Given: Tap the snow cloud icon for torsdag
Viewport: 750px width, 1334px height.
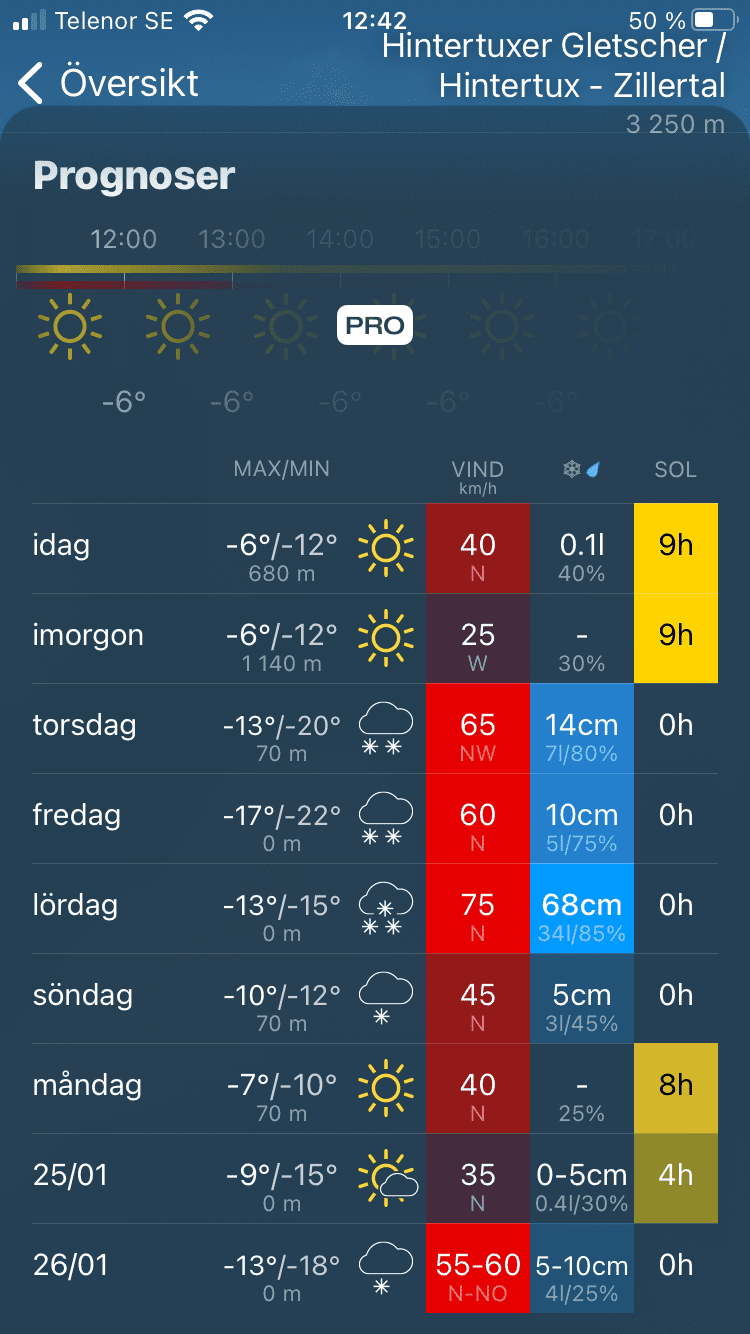Looking at the screenshot, I should 386,729.
